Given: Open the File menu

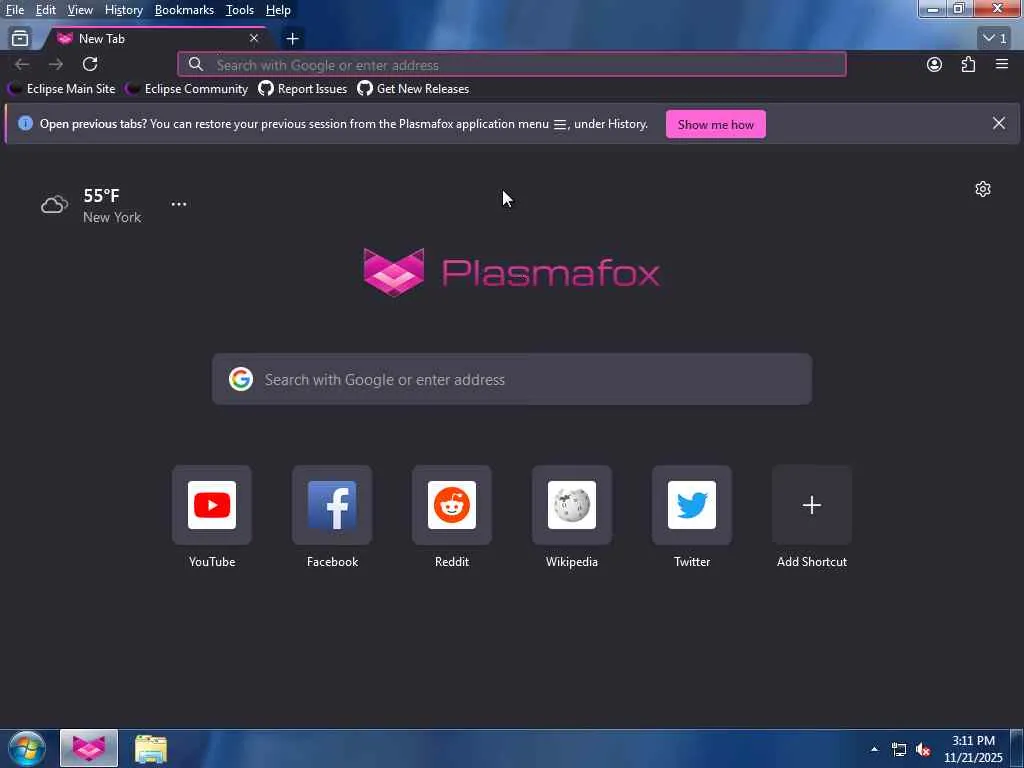Looking at the screenshot, I should (14, 10).
